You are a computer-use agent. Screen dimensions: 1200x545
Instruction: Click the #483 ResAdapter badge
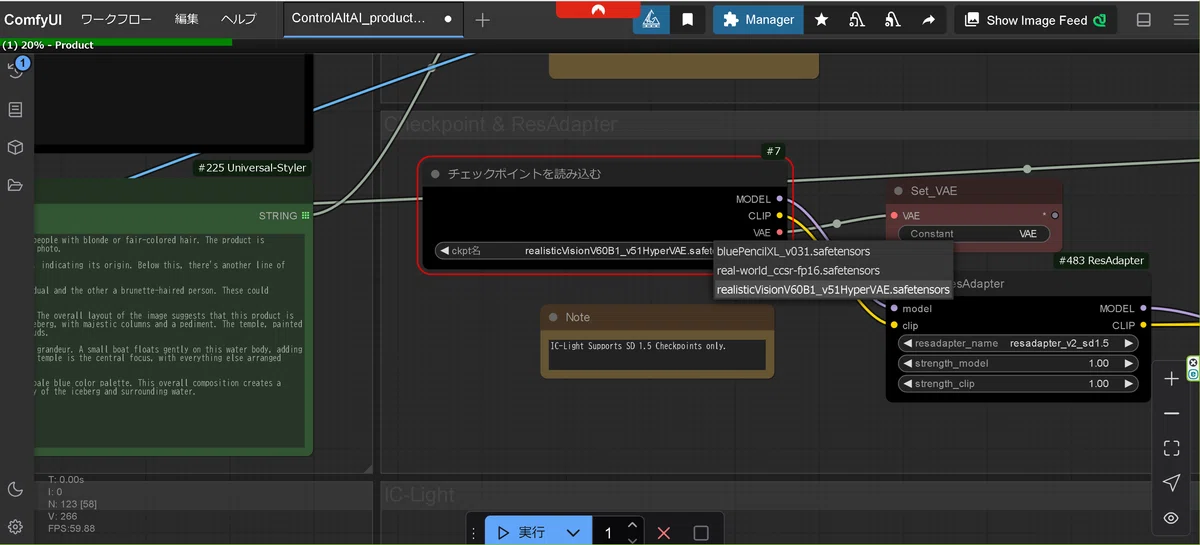coord(1101,260)
